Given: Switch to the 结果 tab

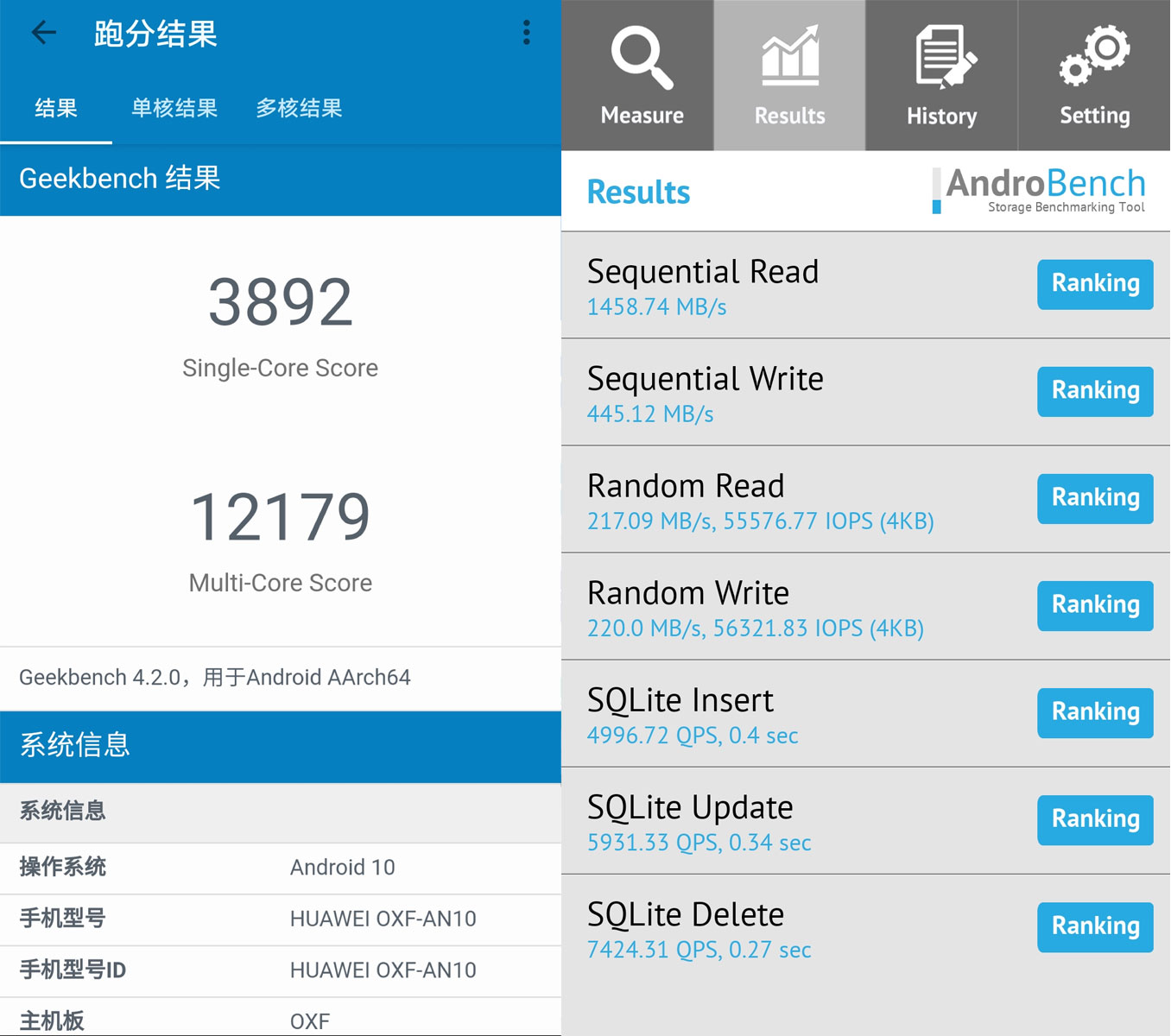Looking at the screenshot, I should (x=56, y=108).
